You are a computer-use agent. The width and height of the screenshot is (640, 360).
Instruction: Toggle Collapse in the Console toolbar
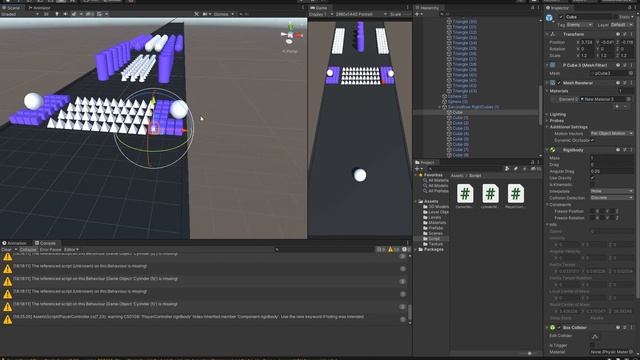click(28, 249)
